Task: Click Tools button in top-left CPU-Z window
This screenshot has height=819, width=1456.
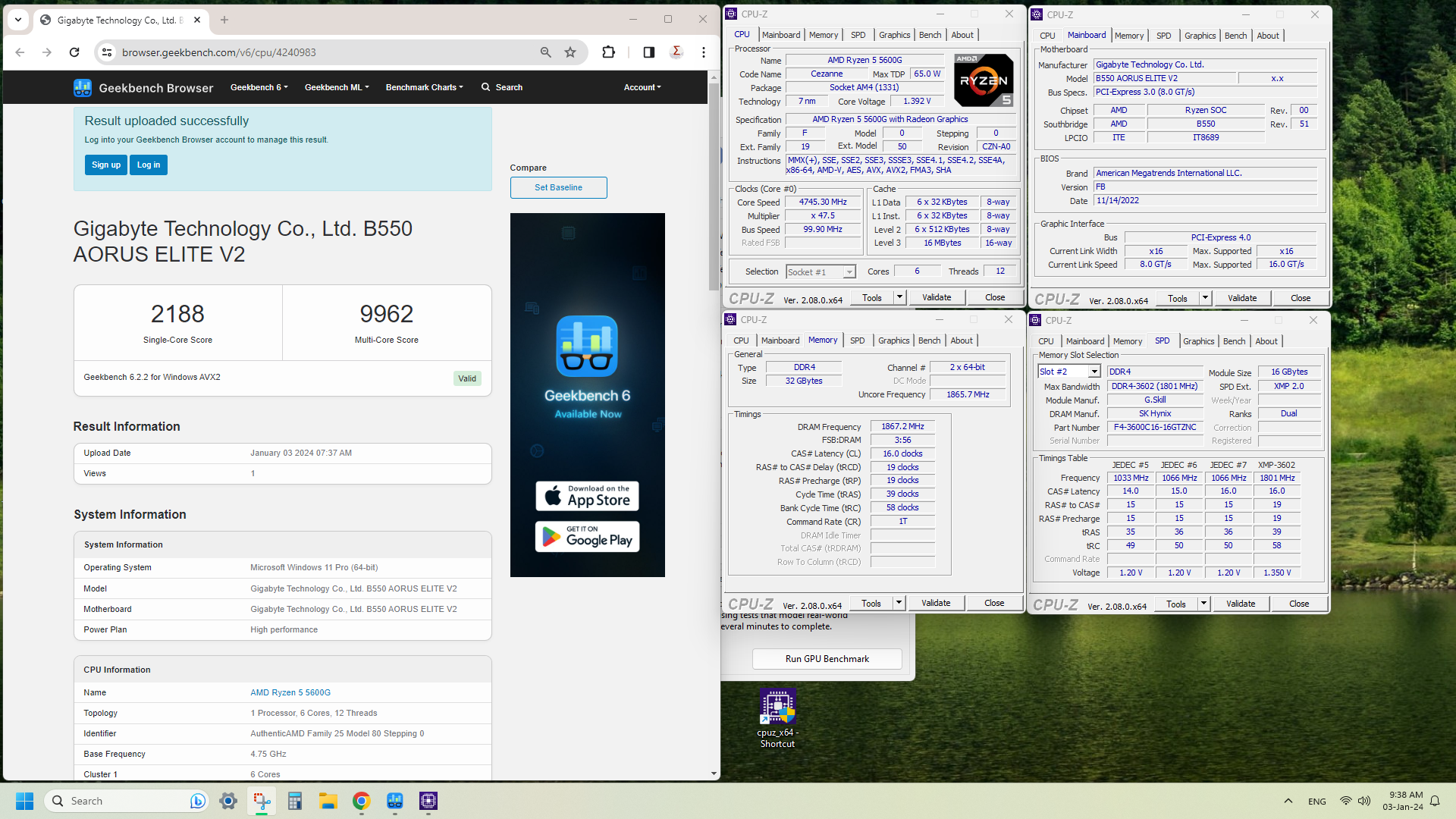Action: [872, 298]
